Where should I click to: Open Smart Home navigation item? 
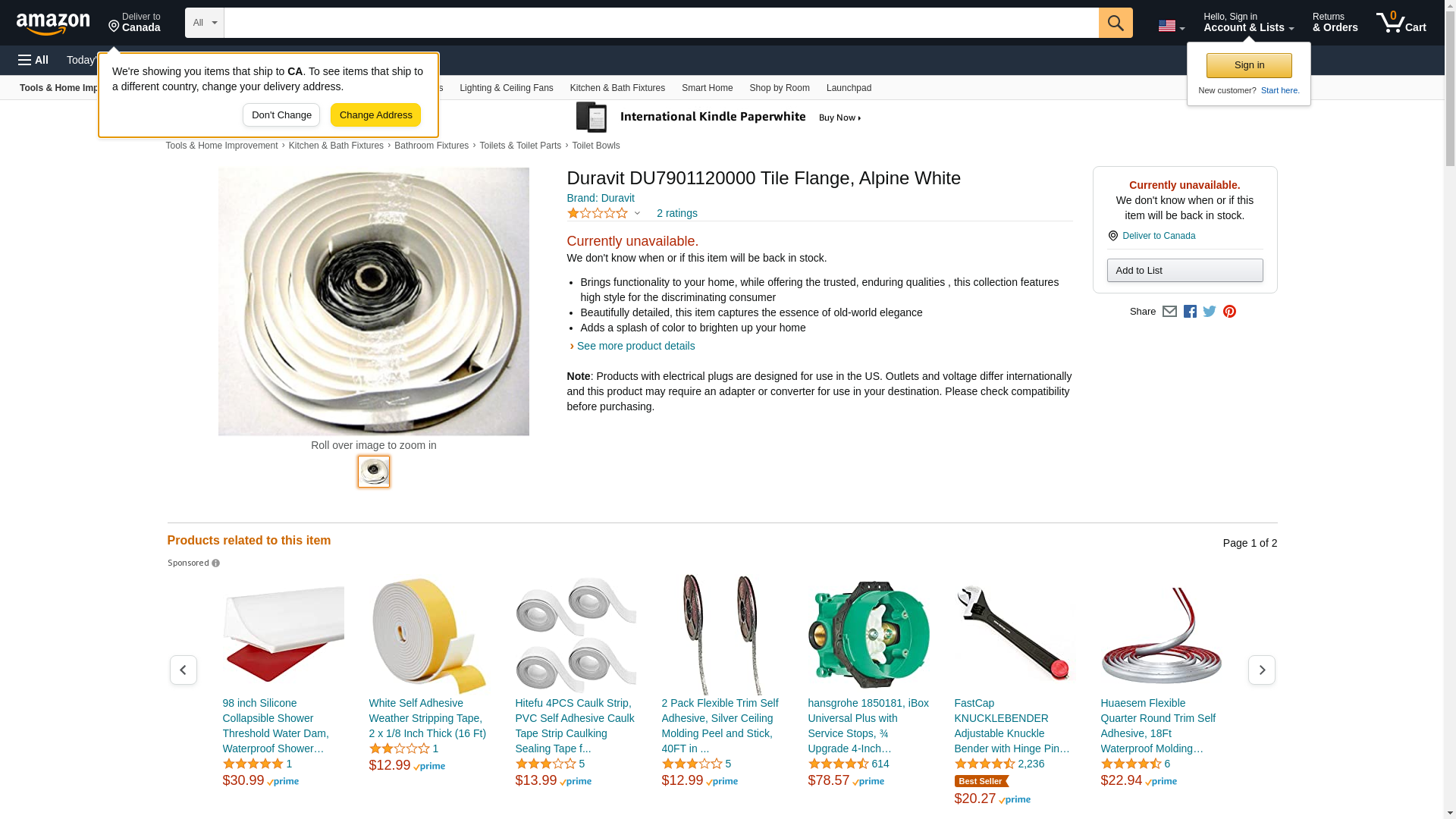(707, 88)
